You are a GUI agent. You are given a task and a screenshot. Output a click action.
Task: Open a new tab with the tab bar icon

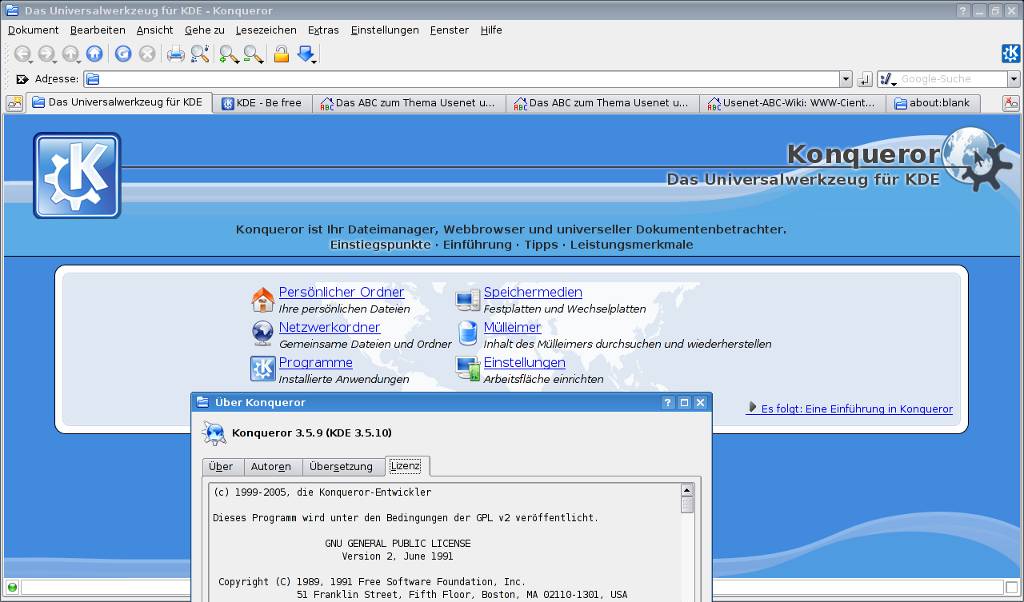coord(14,103)
